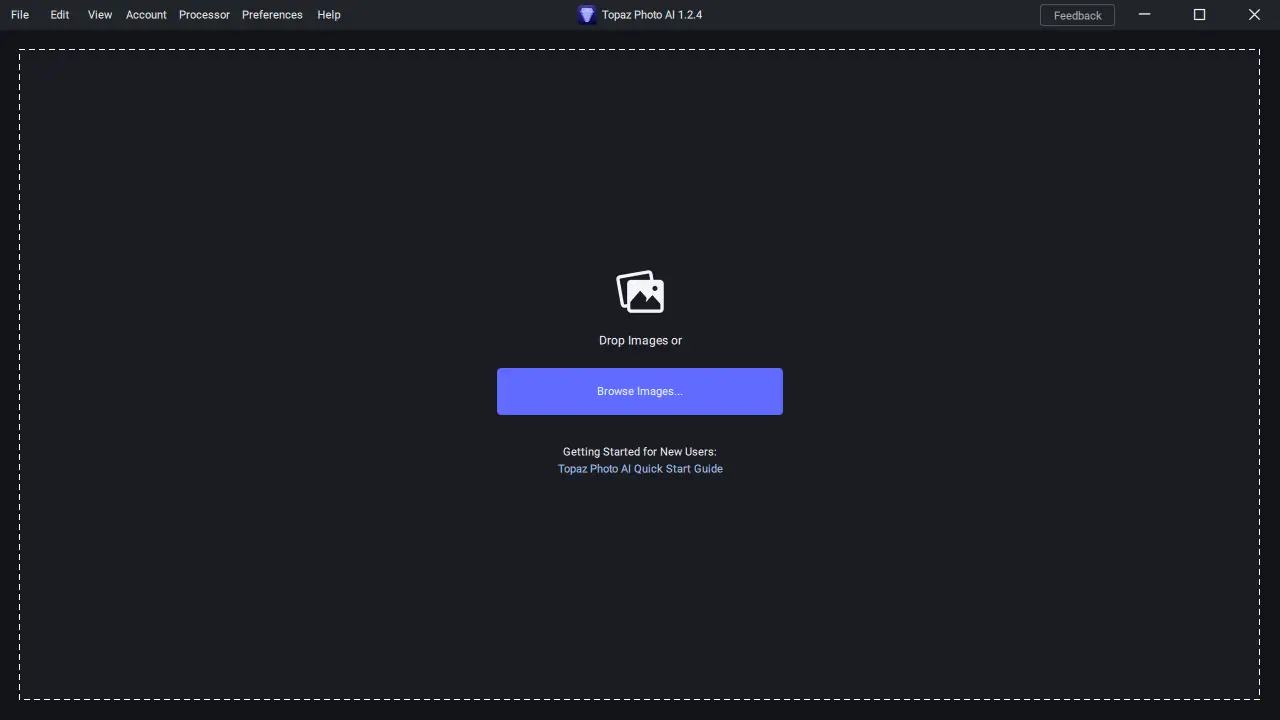Open the Processor menu
Viewport: 1280px width, 720px height.
[x=204, y=15]
